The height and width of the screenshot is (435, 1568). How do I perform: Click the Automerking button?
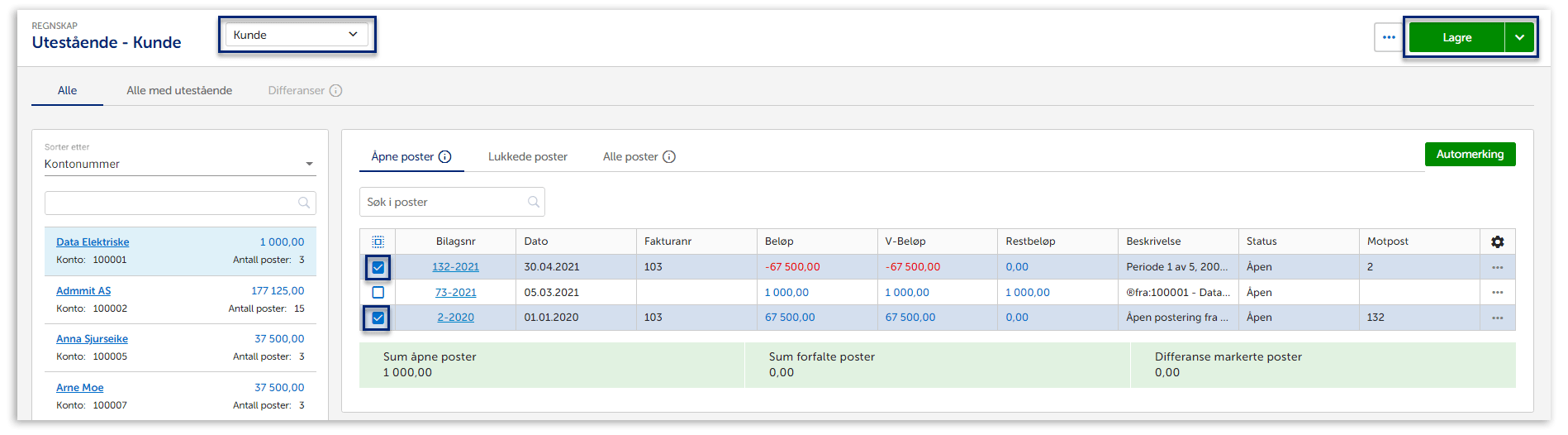tap(1469, 155)
